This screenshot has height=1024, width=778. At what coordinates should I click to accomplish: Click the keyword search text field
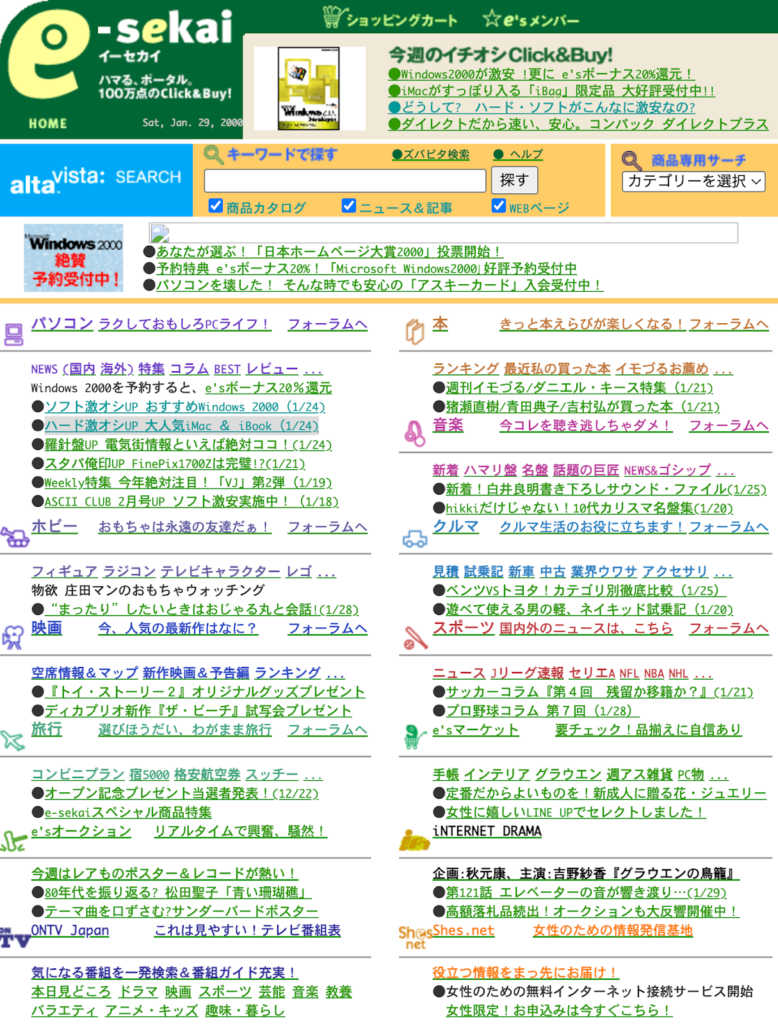pos(345,181)
